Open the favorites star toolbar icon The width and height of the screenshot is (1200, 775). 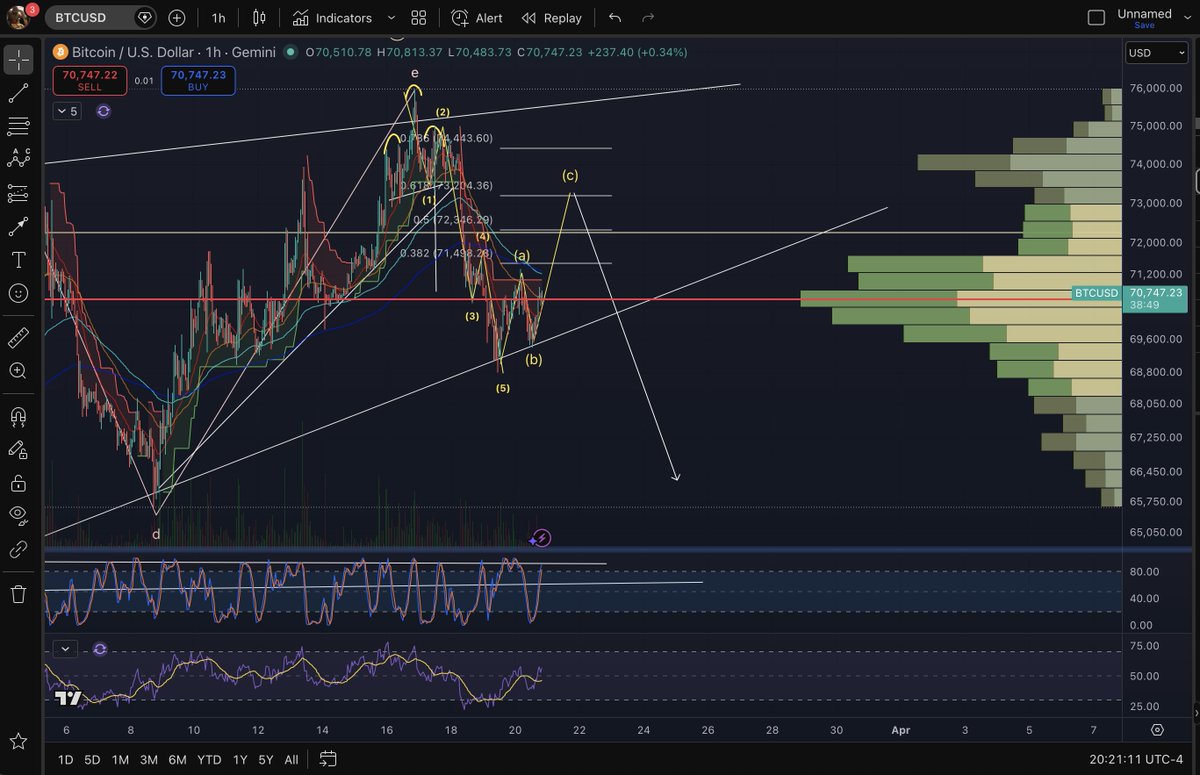[x=18, y=741]
